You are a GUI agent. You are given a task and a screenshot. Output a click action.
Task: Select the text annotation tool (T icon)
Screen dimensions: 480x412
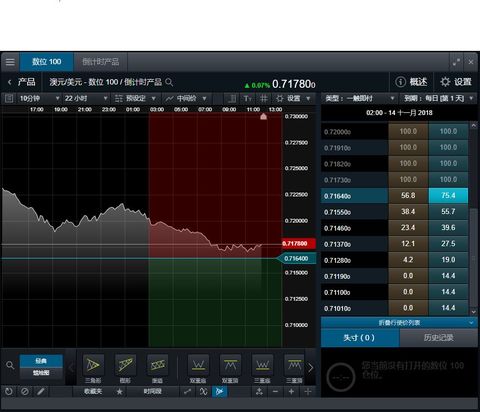tap(247, 98)
